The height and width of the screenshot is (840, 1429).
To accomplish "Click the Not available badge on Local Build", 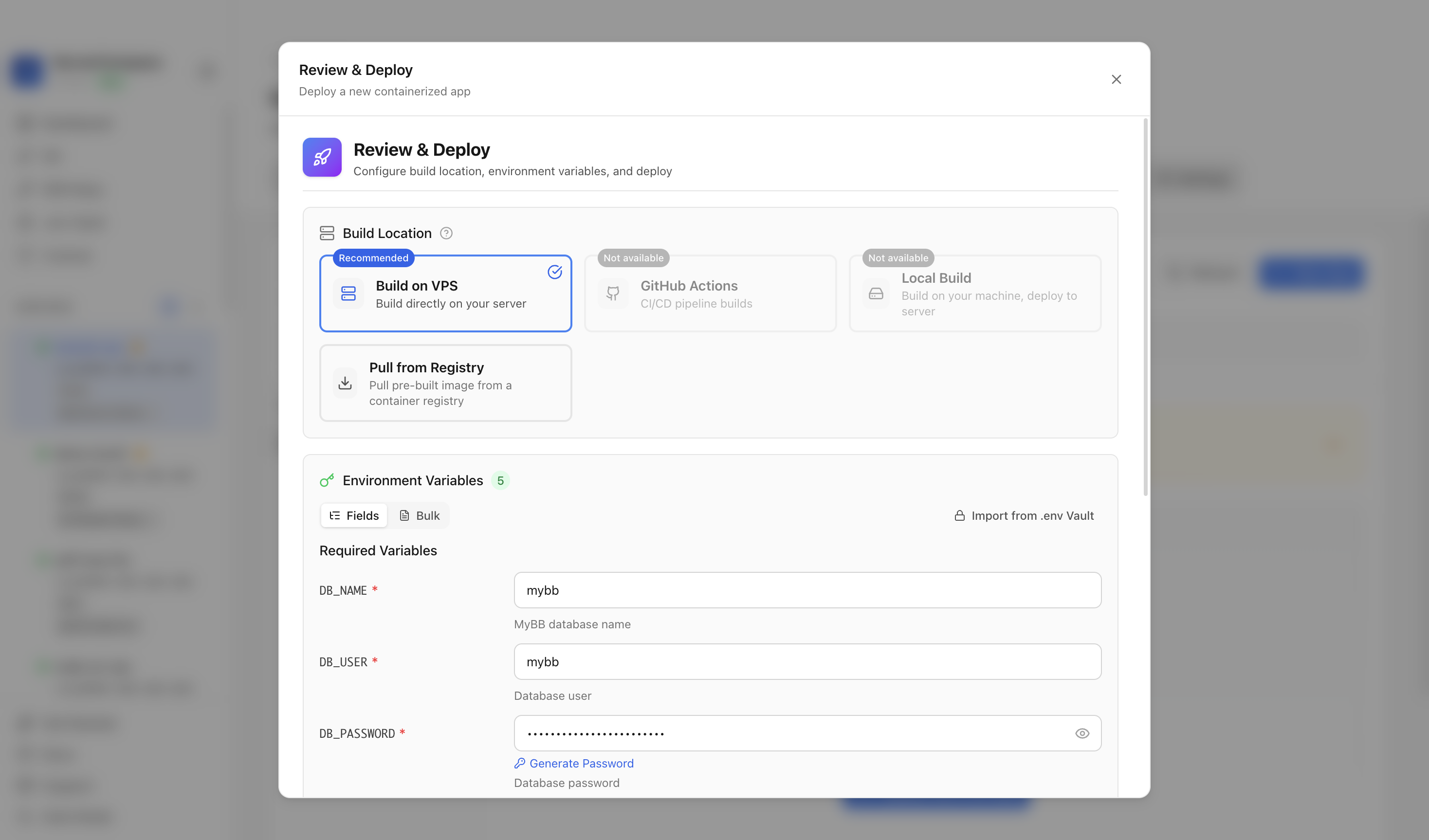I will (x=898, y=258).
